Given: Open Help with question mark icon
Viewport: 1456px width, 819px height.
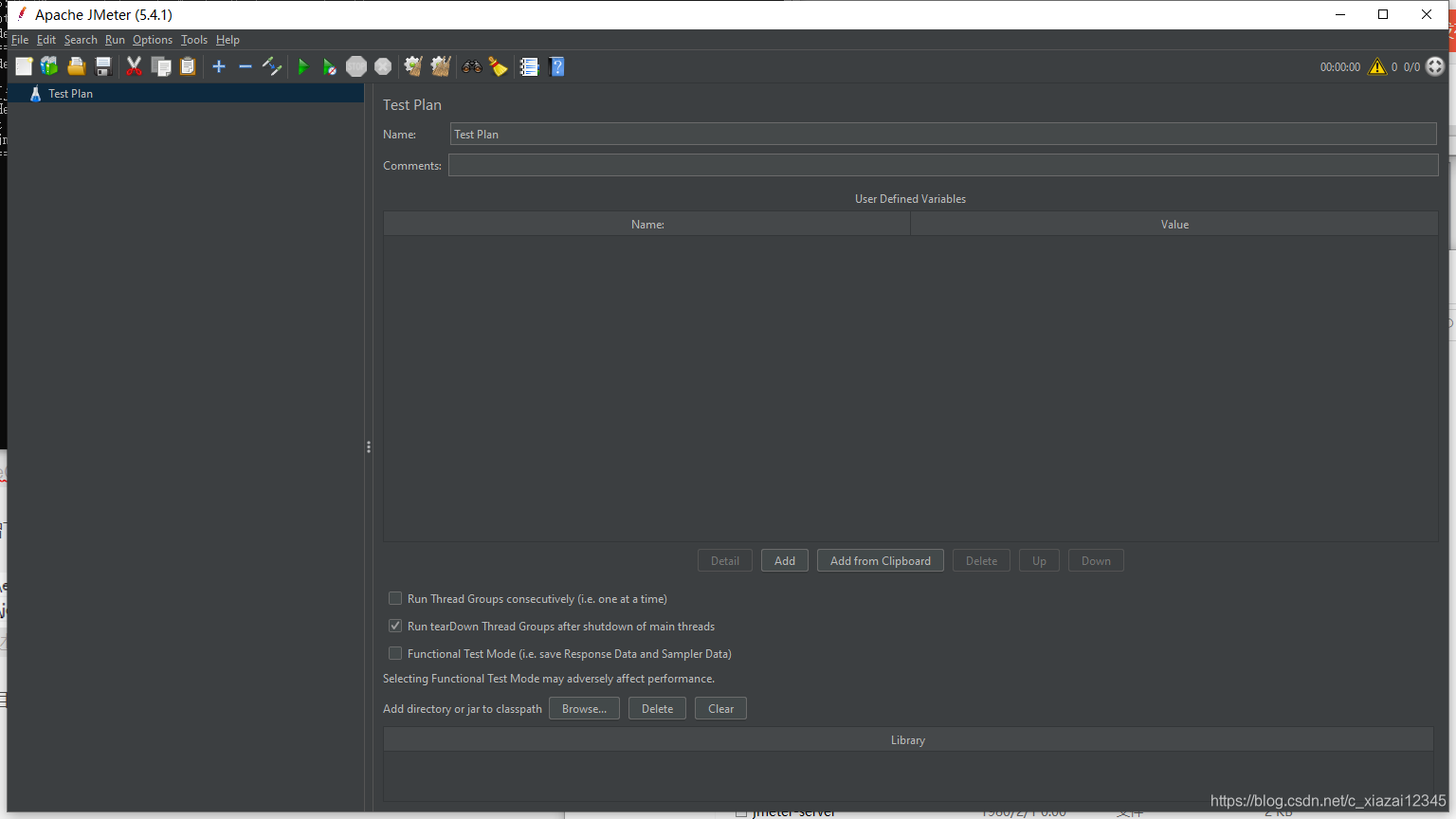Looking at the screenshot, I should click(556, 66).
